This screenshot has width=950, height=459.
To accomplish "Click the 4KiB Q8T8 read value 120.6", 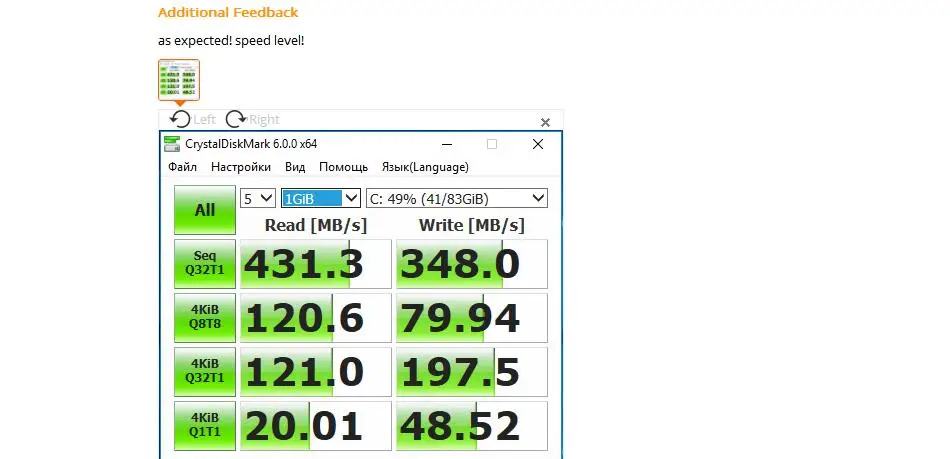I will coord(316,318).
